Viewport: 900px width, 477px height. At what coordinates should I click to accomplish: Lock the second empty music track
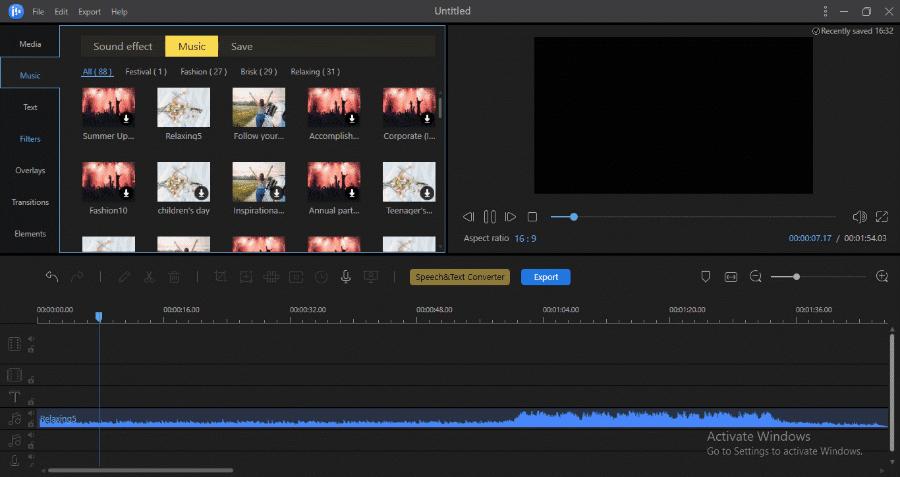[31, 445]
